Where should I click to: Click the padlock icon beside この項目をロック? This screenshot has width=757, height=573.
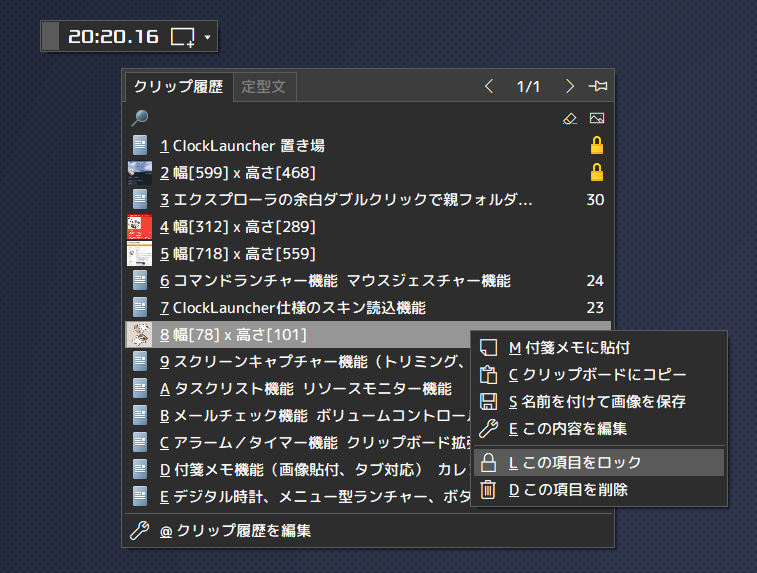click(489, 462)
